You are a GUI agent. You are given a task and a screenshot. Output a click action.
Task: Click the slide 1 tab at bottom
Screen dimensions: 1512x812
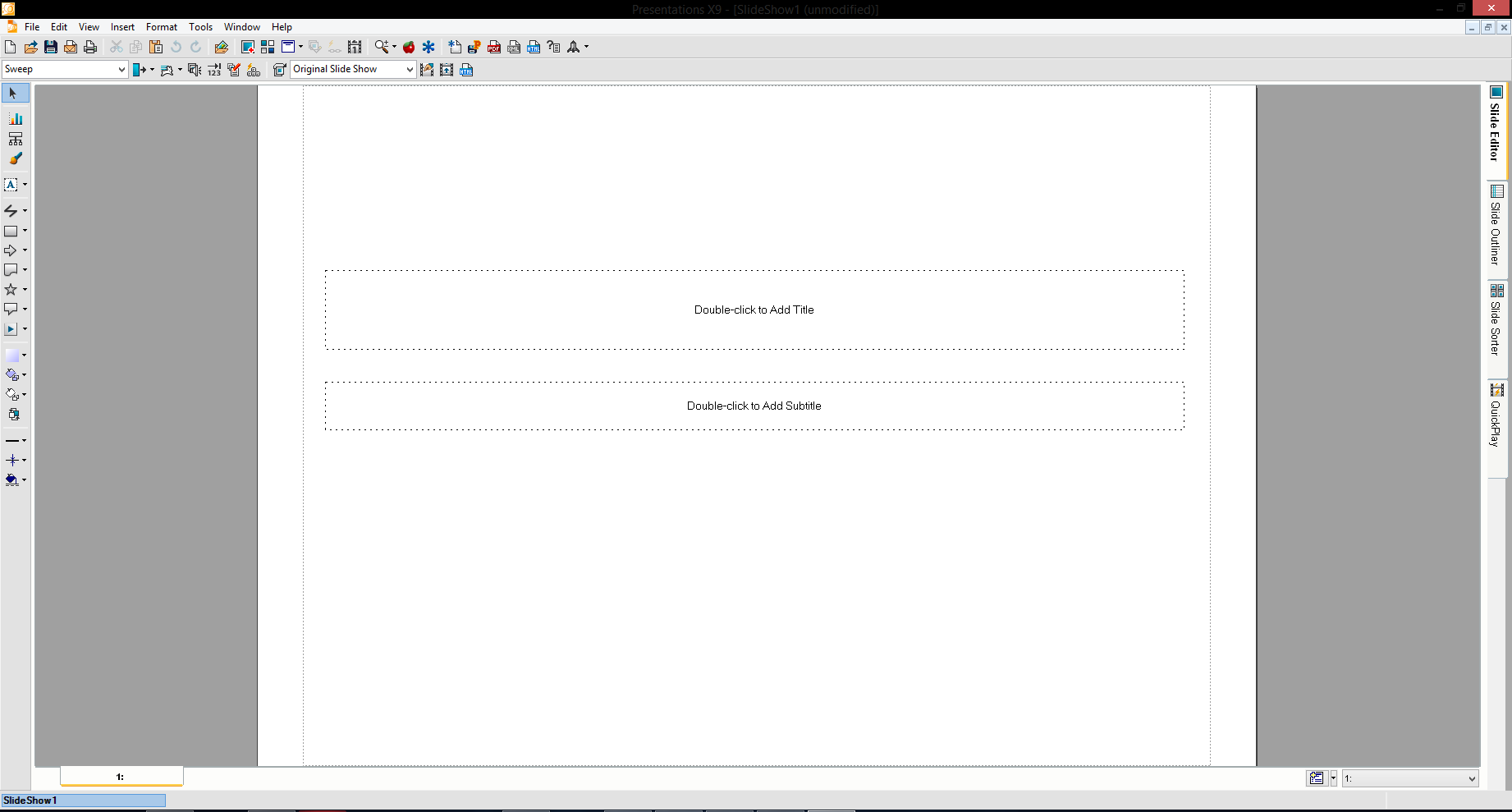coord(121,777)
